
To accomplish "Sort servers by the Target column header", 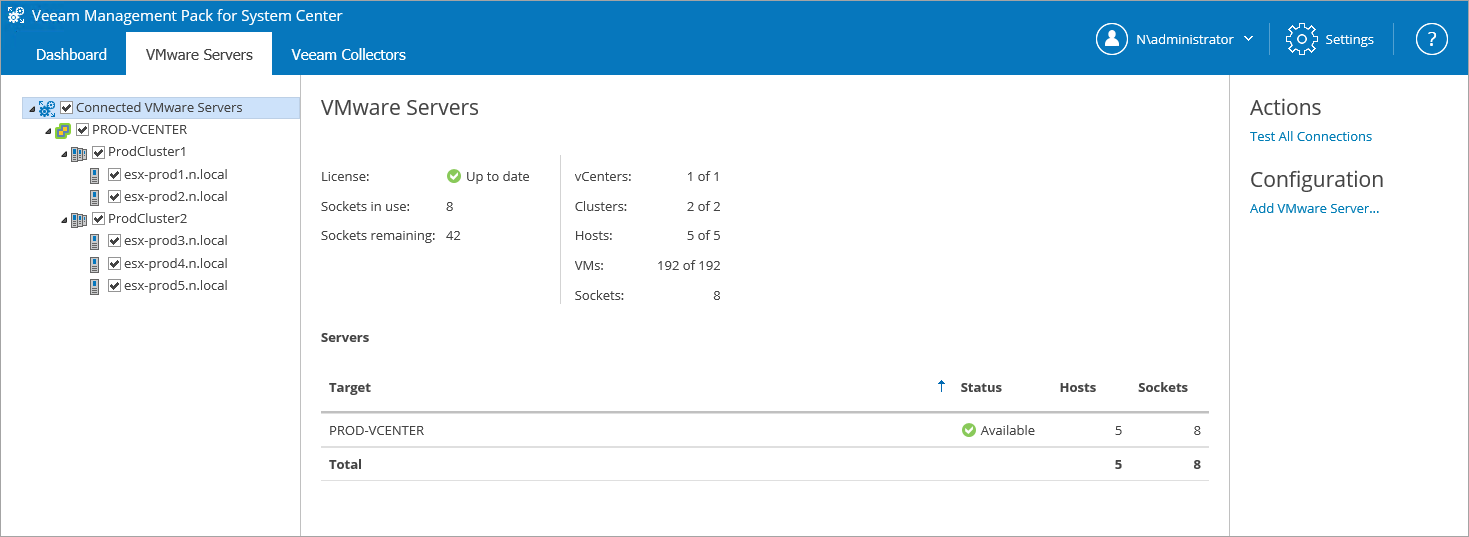I will pos(350,388).
